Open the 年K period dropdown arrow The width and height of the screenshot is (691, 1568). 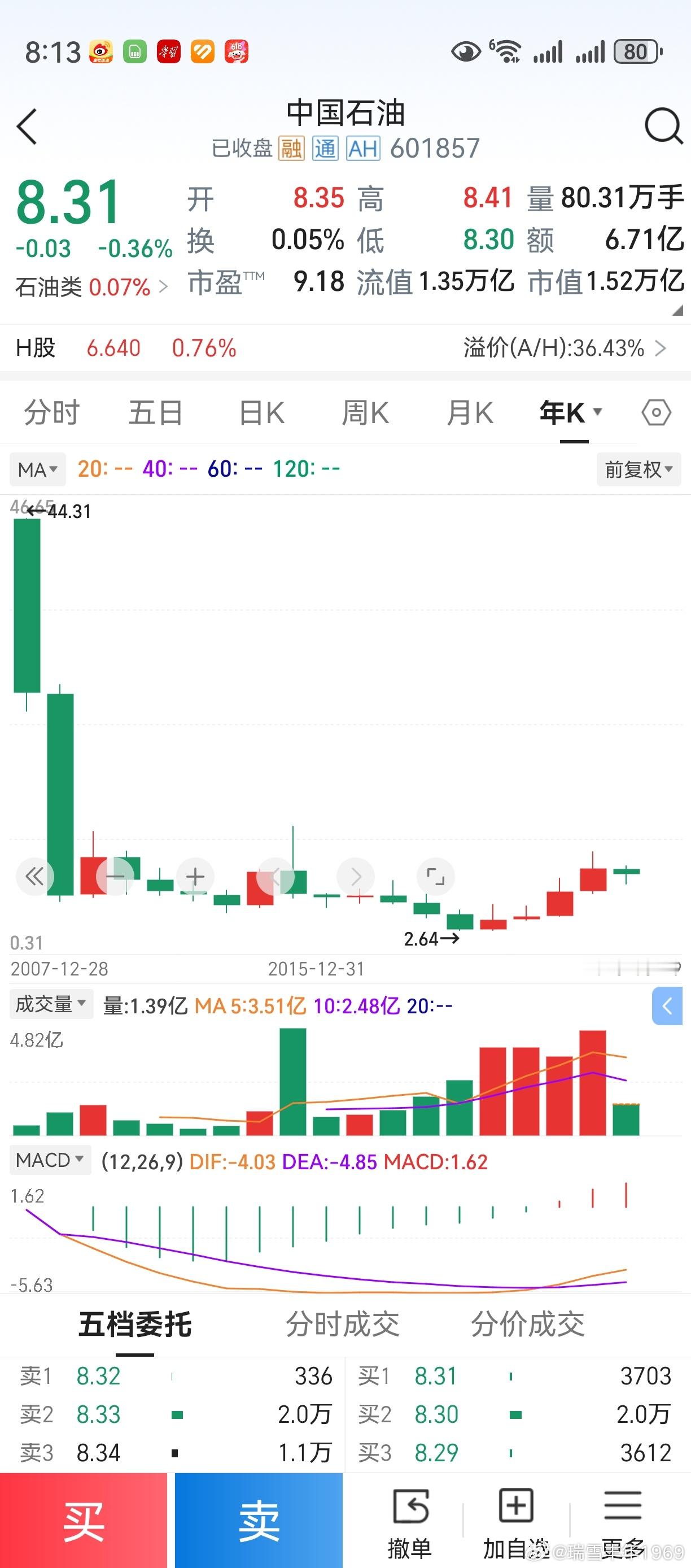597,411
